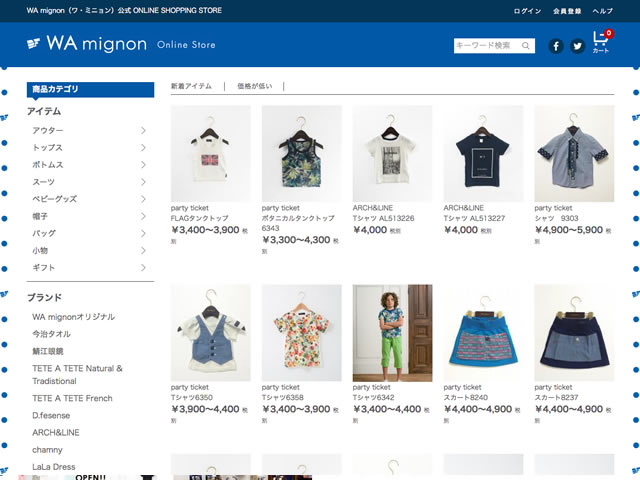The width and height of the screenshot is (640, 480).
Task: Open Tシャツ6342 boy model thumbnail
Action: pyautogui.click(x=392, y=333)
